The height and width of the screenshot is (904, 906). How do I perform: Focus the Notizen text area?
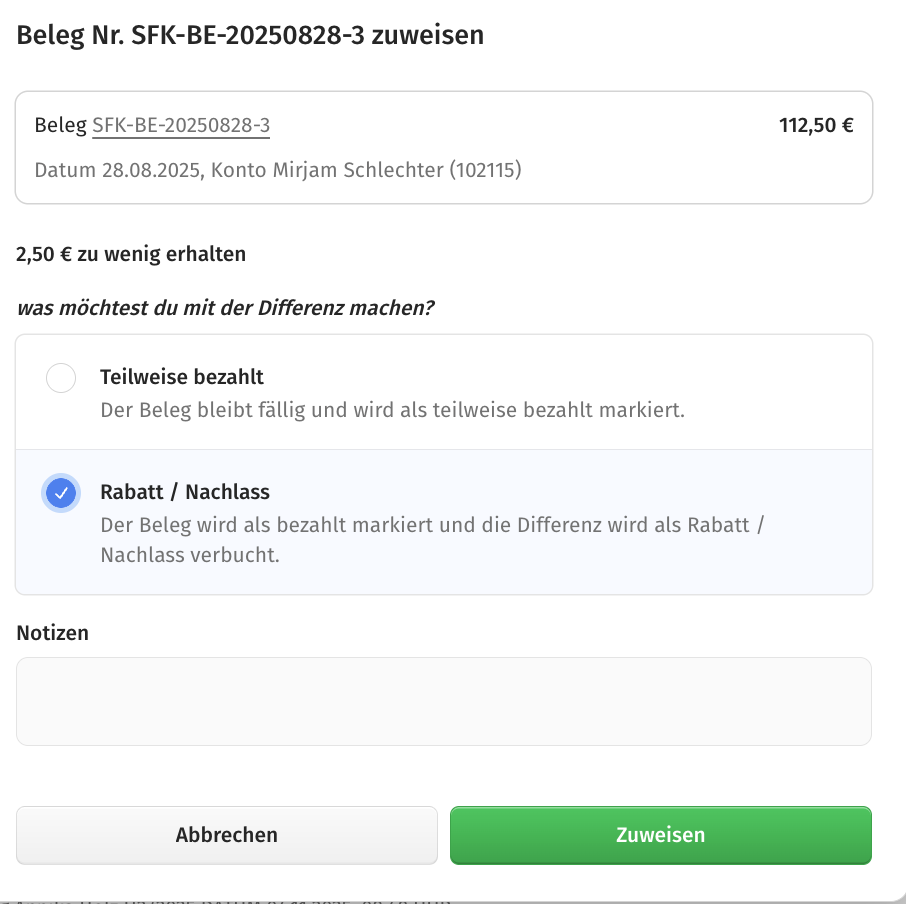click(443, 701)
